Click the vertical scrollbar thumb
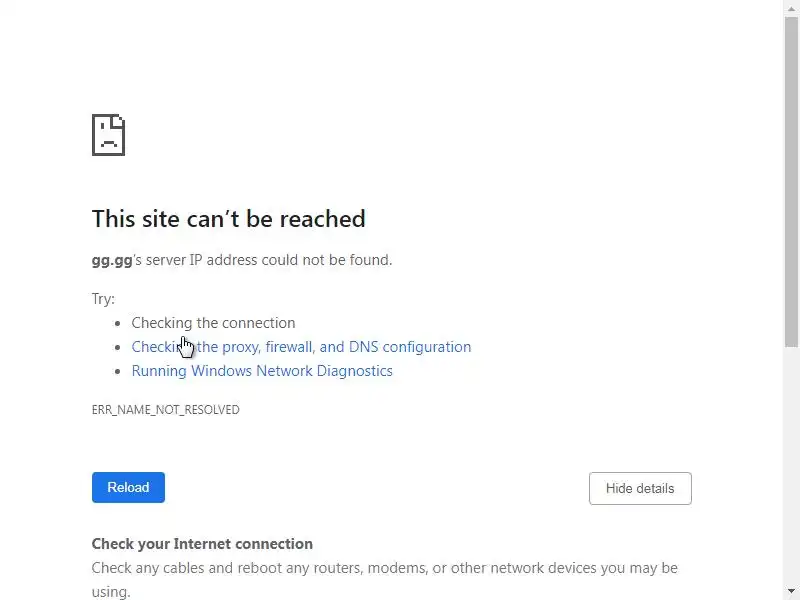Screen dimensions: 800x600 click(791, 182)
